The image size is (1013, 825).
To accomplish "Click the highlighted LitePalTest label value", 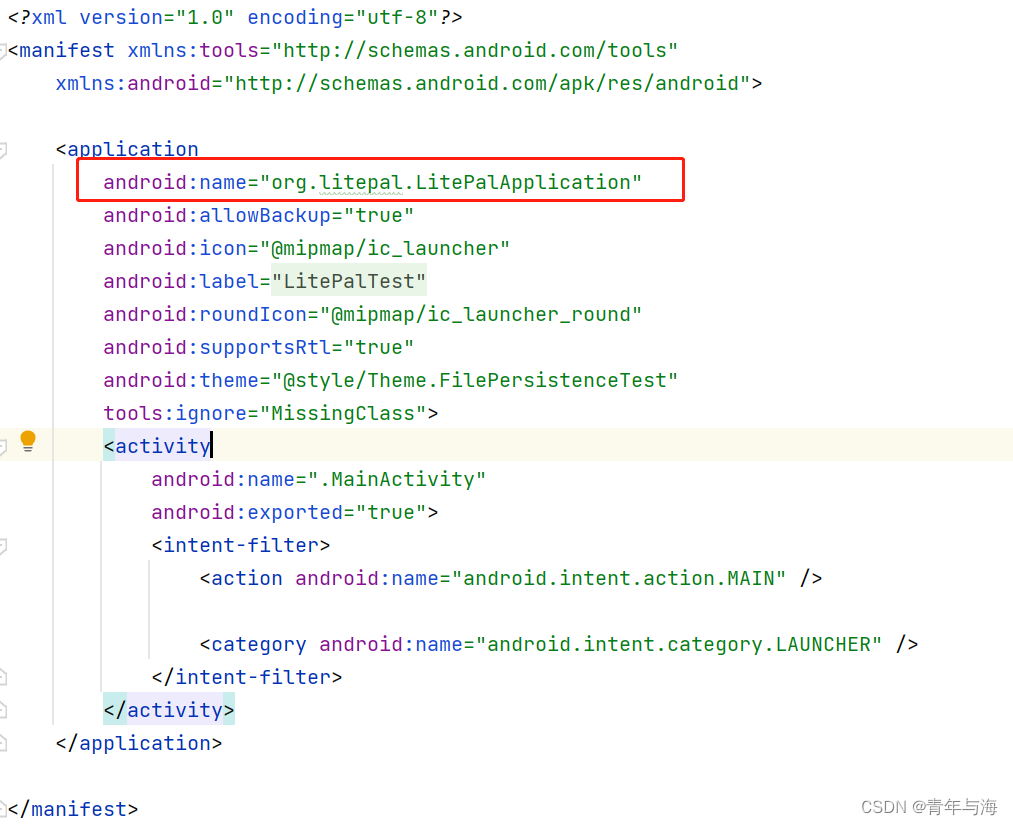I will pyautogui.click(x=348, y=281).
